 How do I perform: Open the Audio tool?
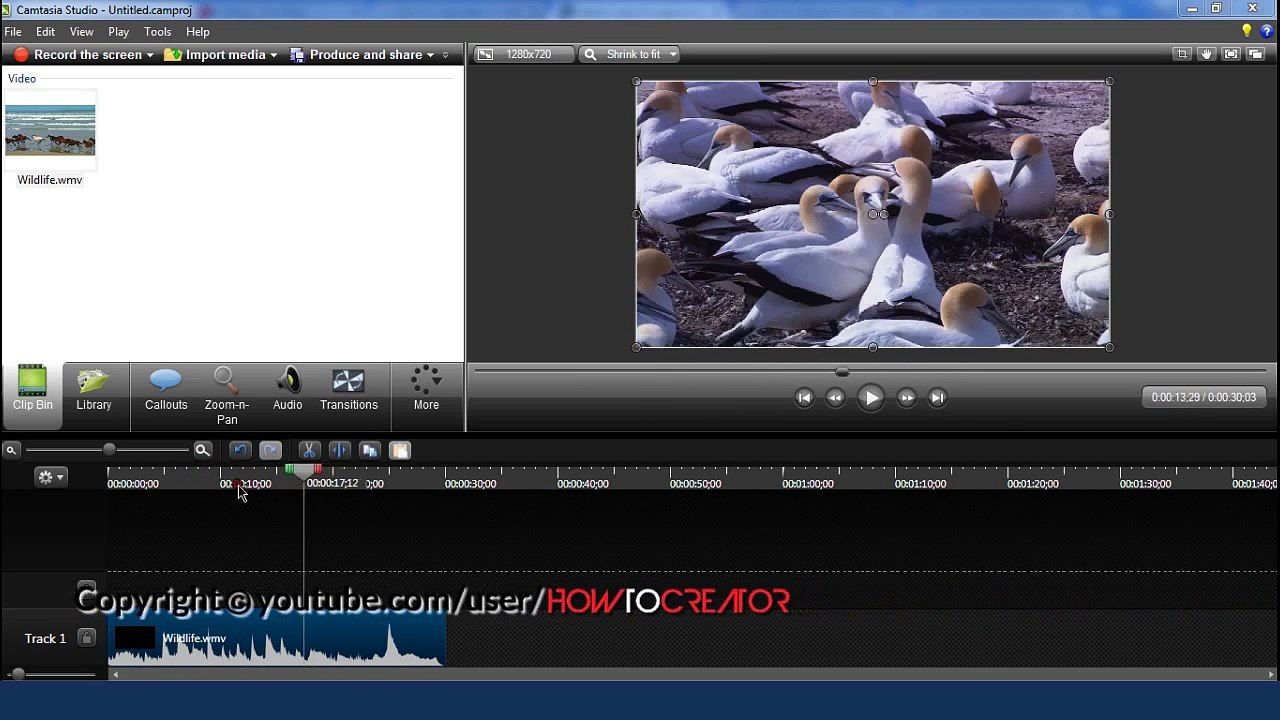[x=287, y=390]
